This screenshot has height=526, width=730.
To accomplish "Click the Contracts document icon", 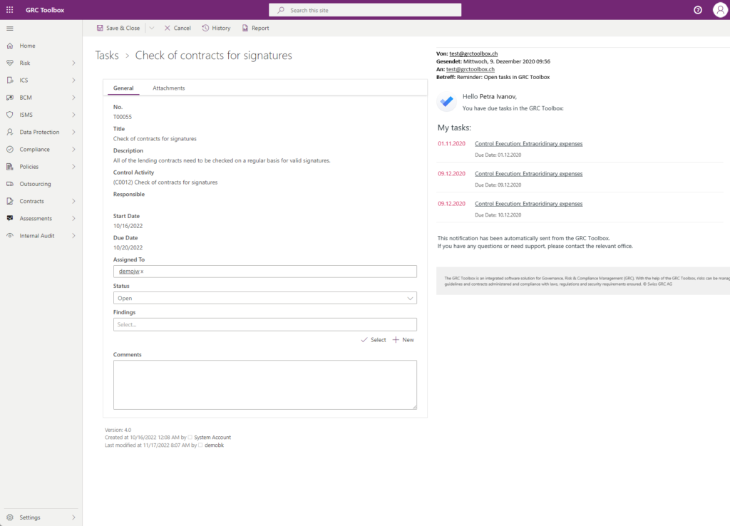I will [10, 201].
